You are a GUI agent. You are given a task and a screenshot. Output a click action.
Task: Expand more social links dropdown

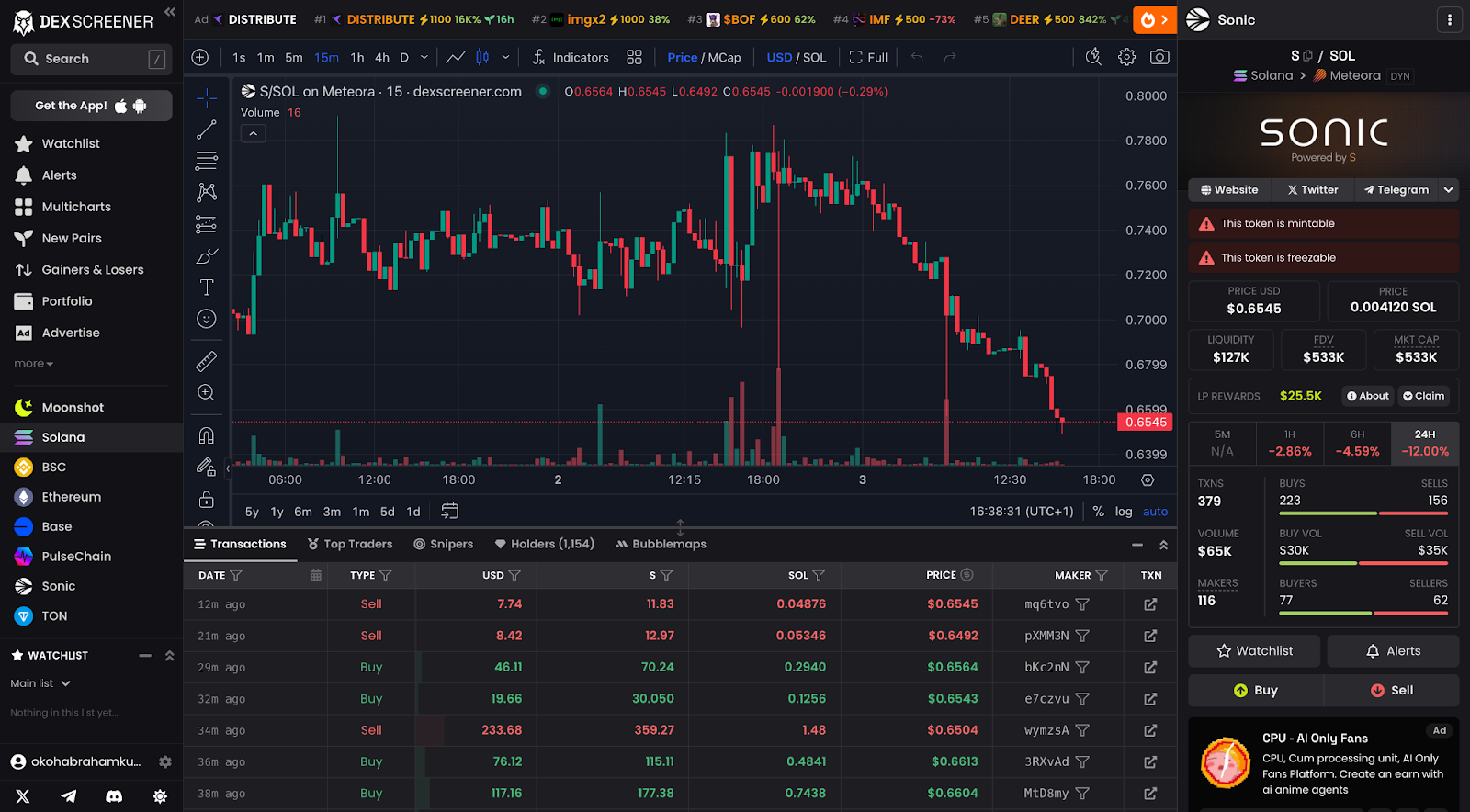1449,190
